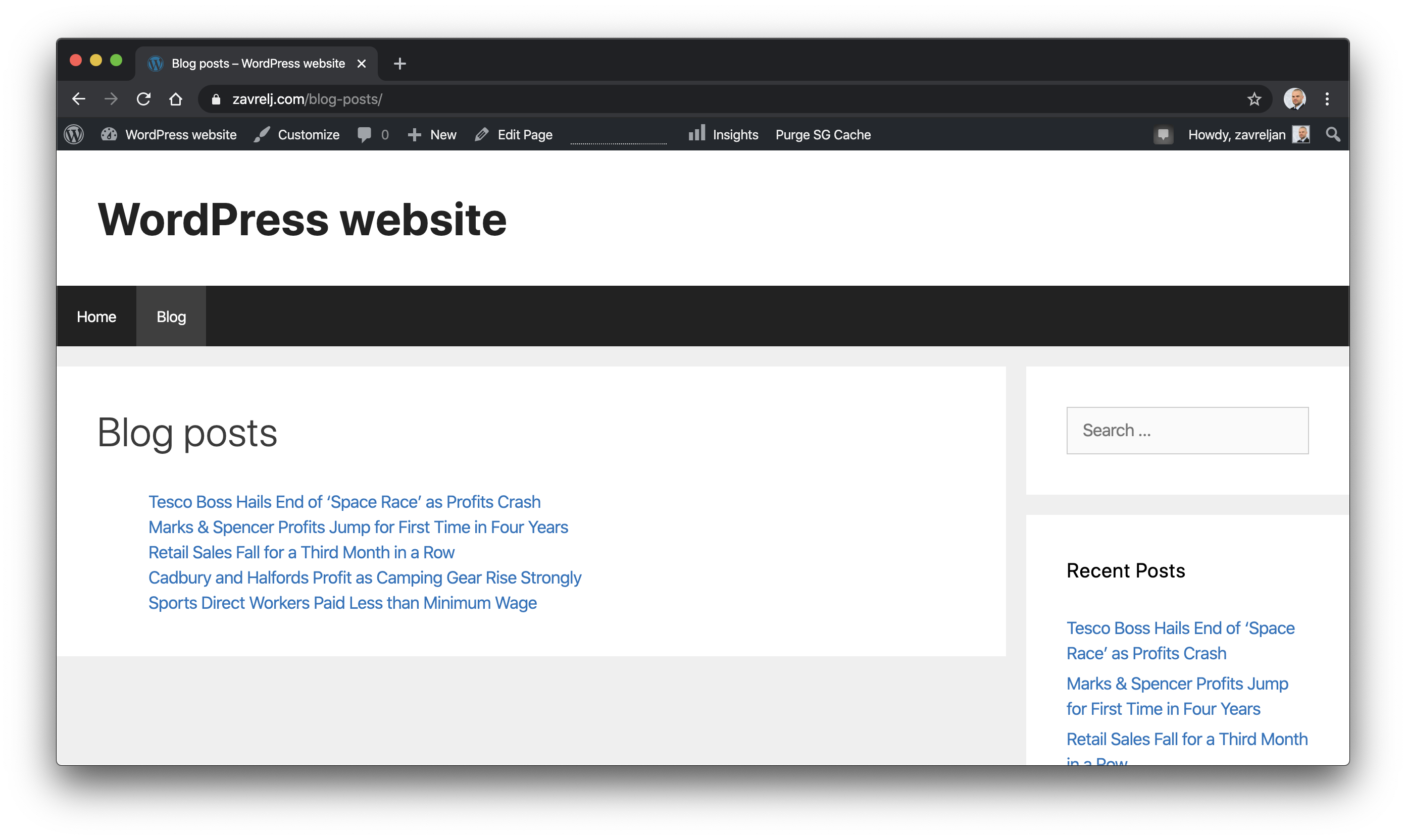
Task: Open Marks & Spencer post under Recent Posts
Action: tap(1177, 696)
